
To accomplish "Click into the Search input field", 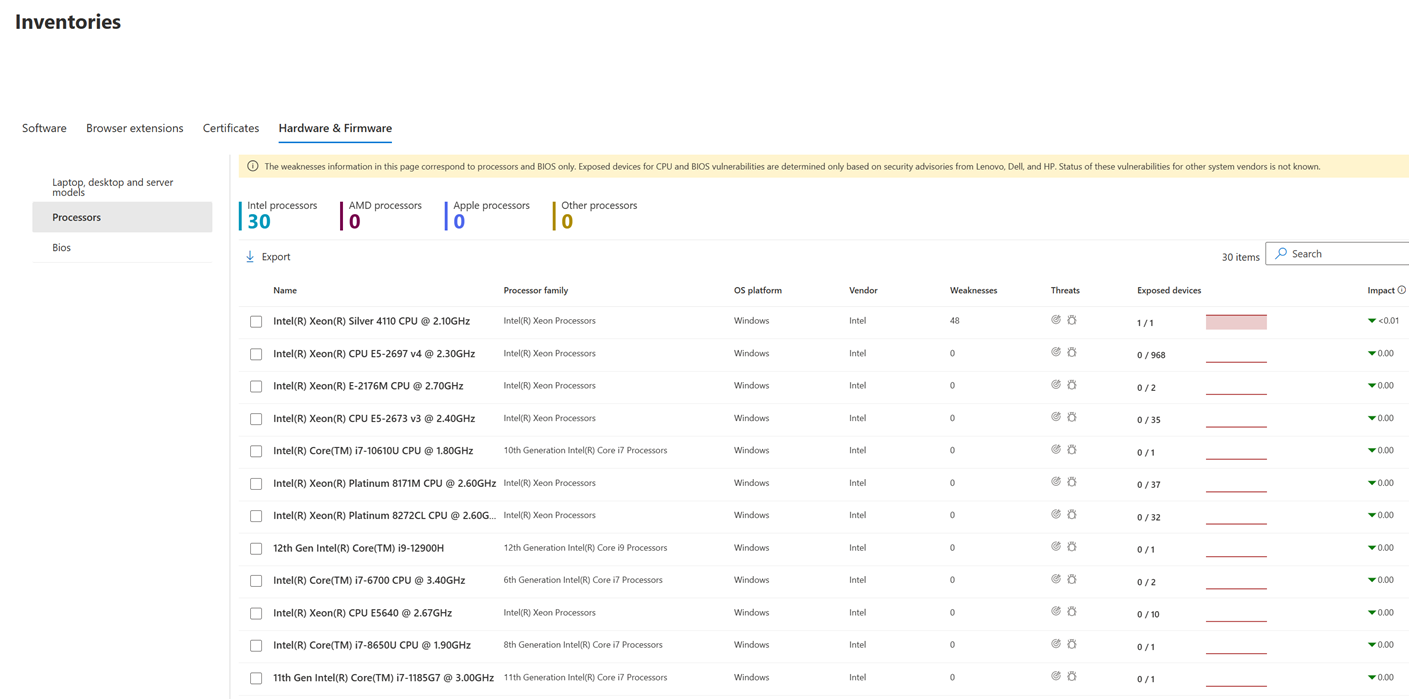I will click(1345, 254).
